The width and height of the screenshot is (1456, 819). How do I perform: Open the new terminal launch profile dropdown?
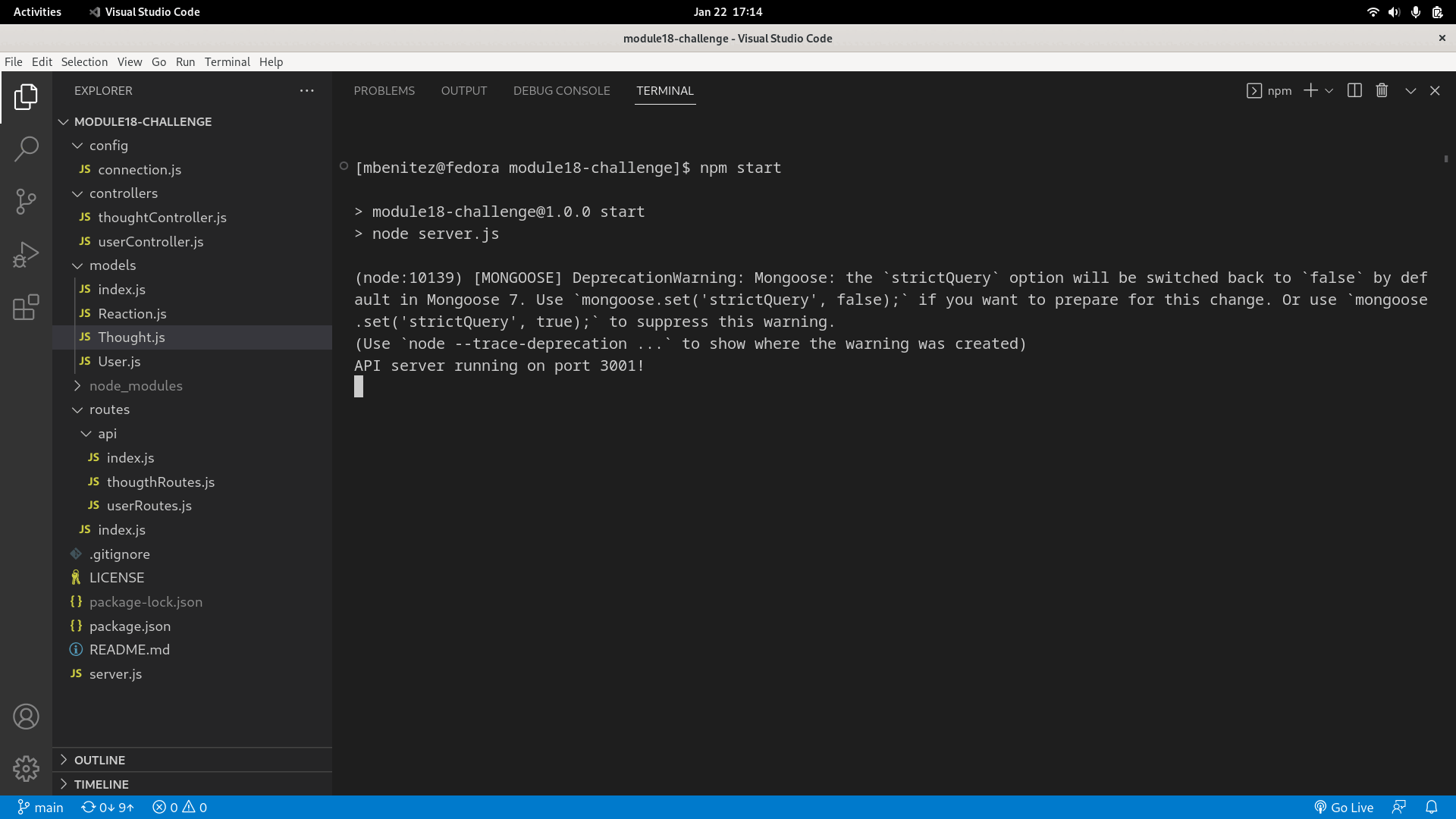1329,90
